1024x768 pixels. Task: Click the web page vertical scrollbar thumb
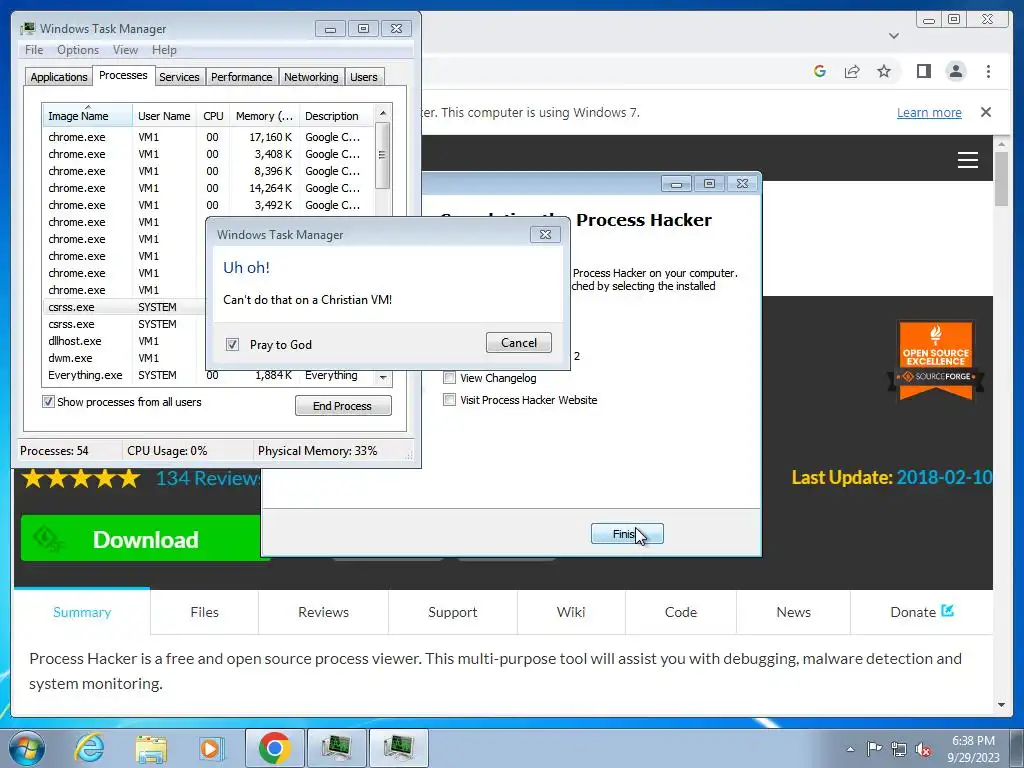1001,178
